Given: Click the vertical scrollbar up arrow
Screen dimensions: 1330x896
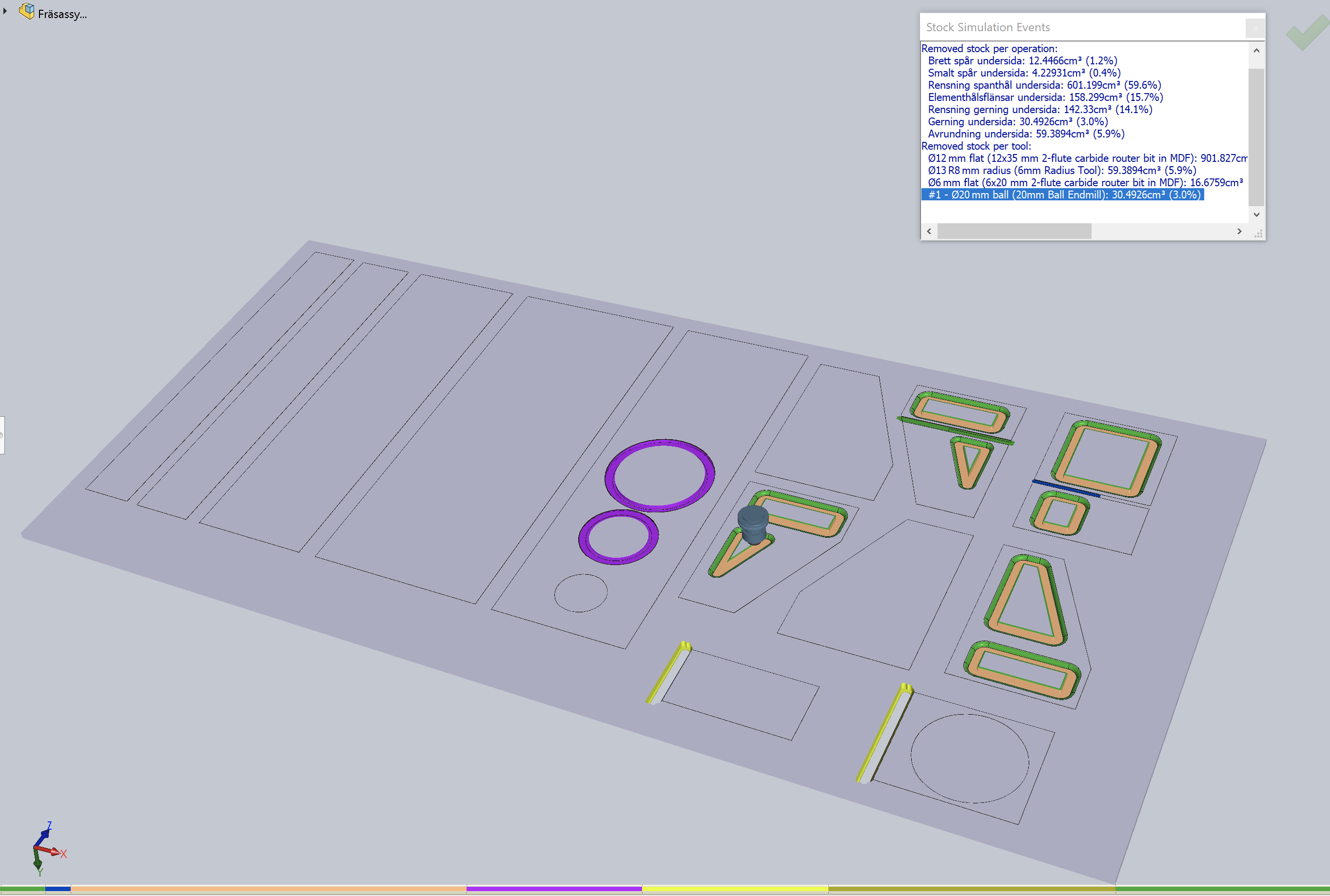Looking at the screenshot, I should (1256, 51).
